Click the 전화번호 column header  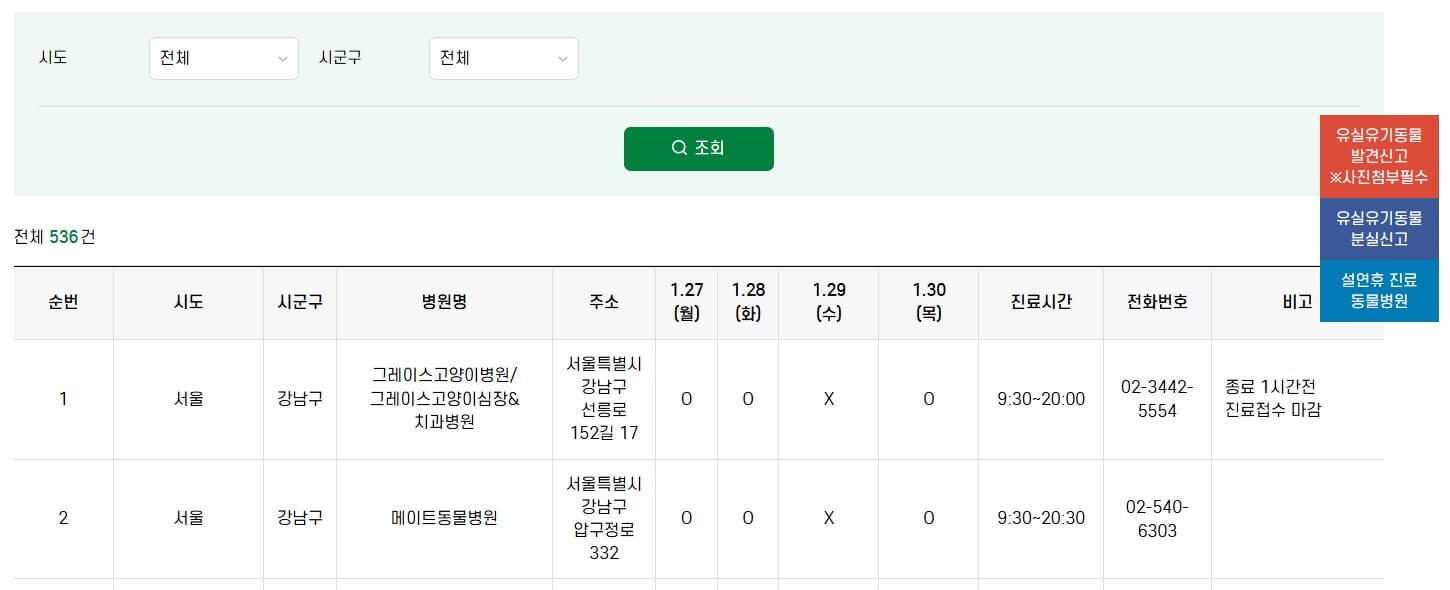[x=1157, y=302]
